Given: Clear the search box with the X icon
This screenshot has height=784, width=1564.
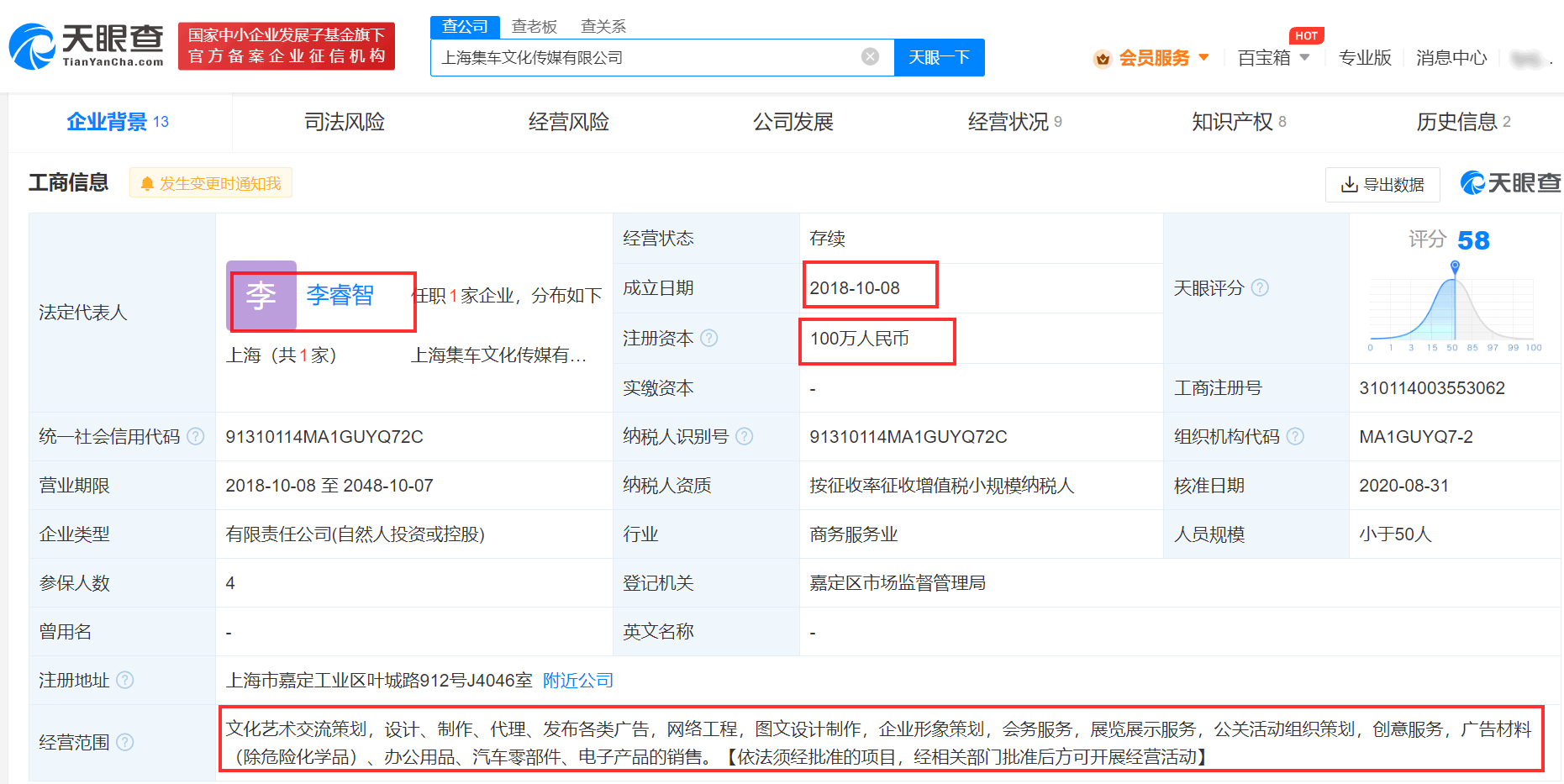Looking at the screenshot, I should [x=870, y=57].
